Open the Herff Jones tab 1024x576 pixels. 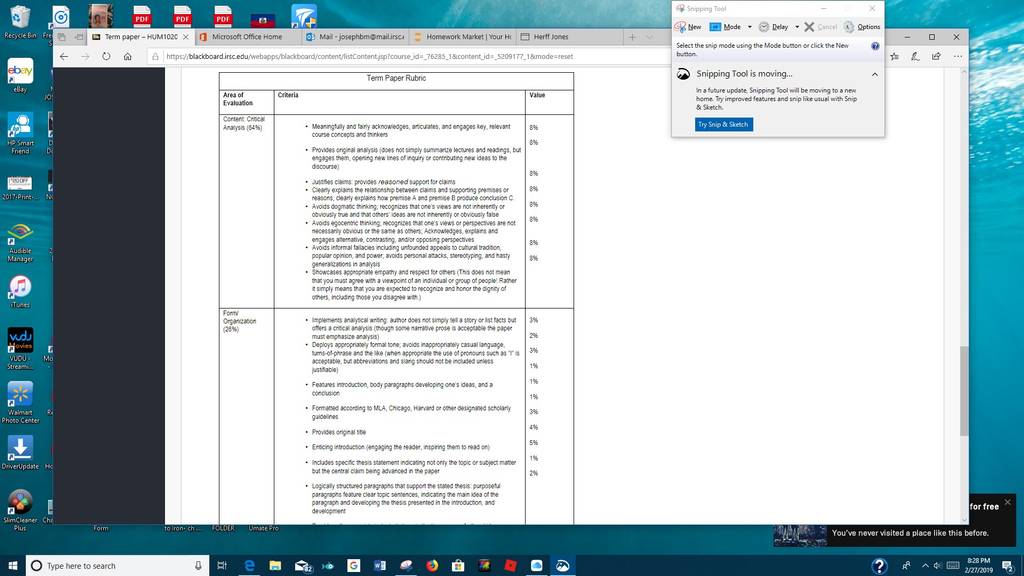pos(551,37)
